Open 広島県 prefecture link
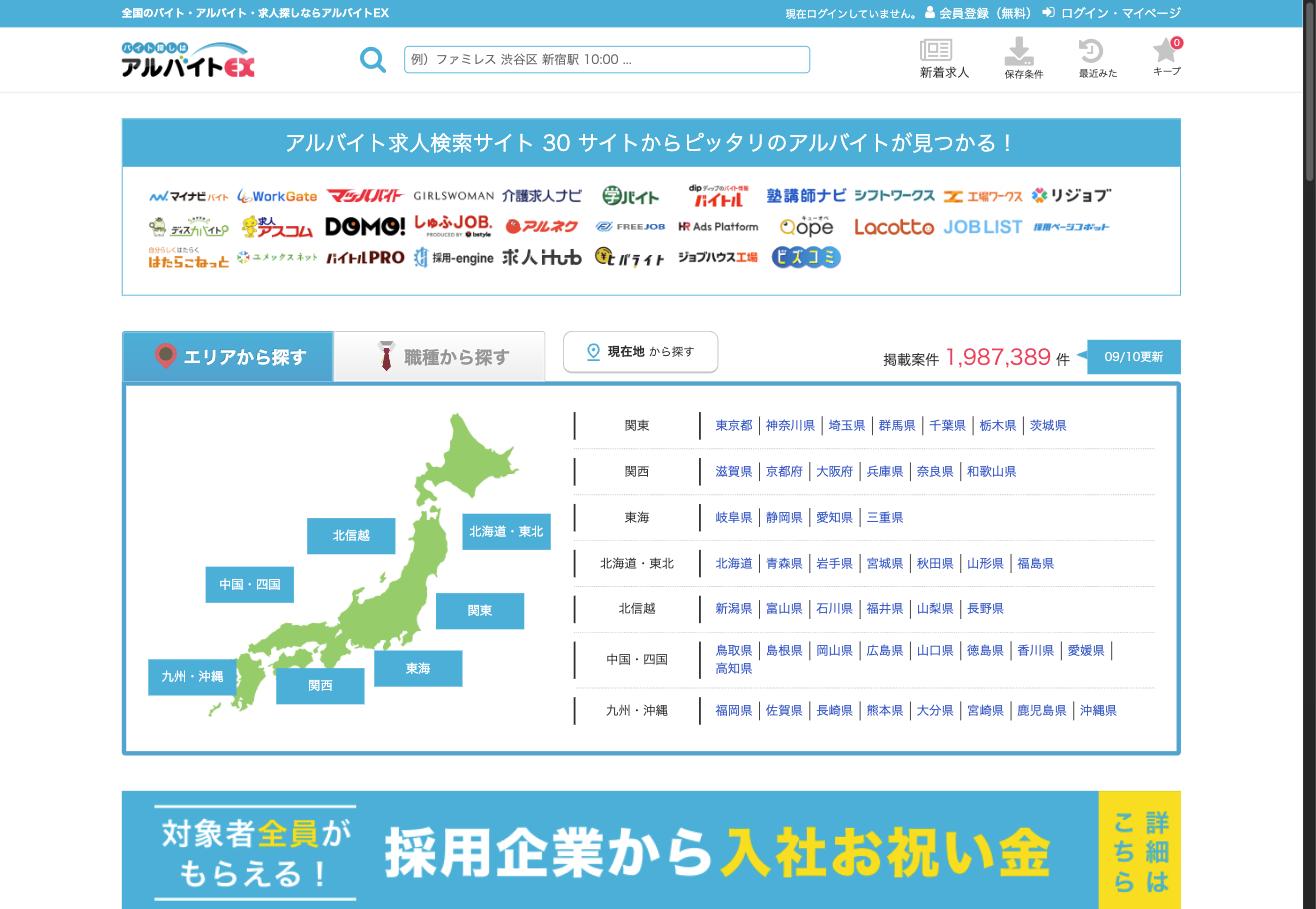 [x=884, y=650]
